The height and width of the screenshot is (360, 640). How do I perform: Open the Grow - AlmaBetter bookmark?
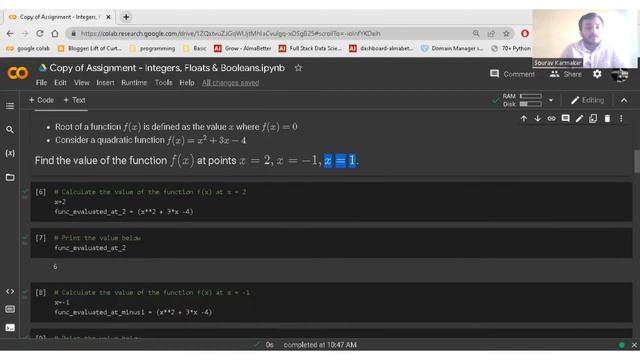click(x=243, y=49)
